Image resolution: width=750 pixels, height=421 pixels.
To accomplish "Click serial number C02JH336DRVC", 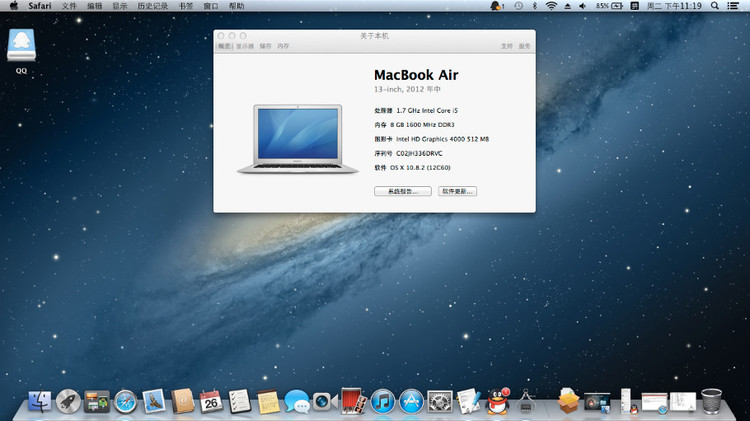I will tap(419, 154).
